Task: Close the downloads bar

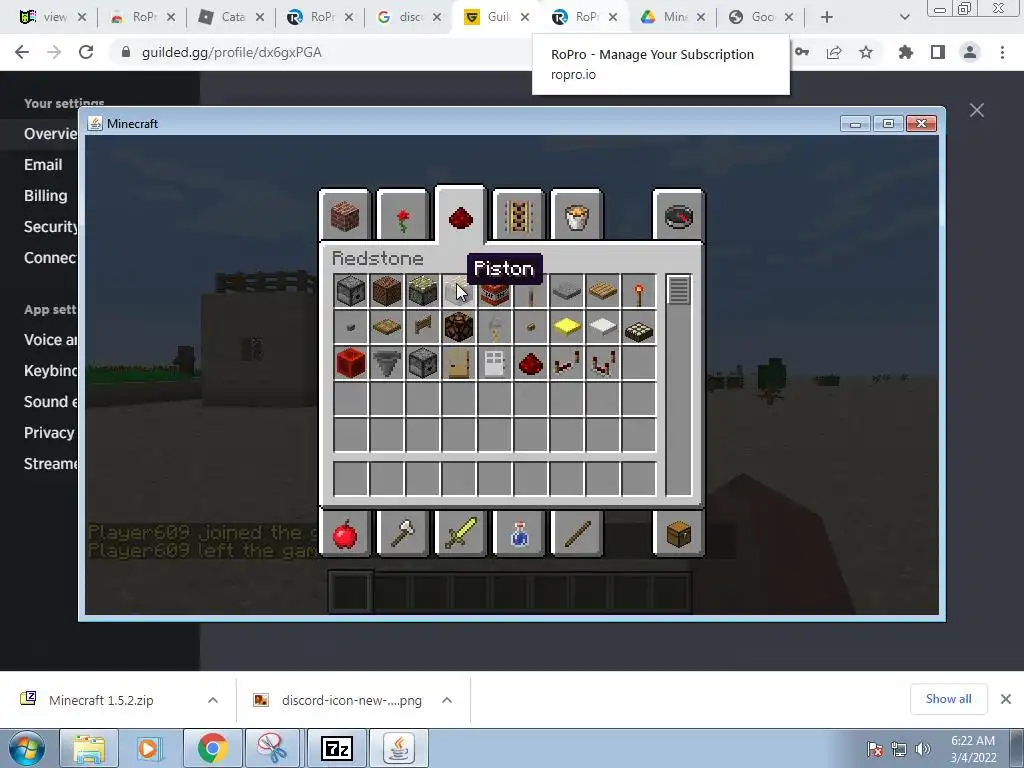Action: pyautogui.click(x=1006, y=699)
